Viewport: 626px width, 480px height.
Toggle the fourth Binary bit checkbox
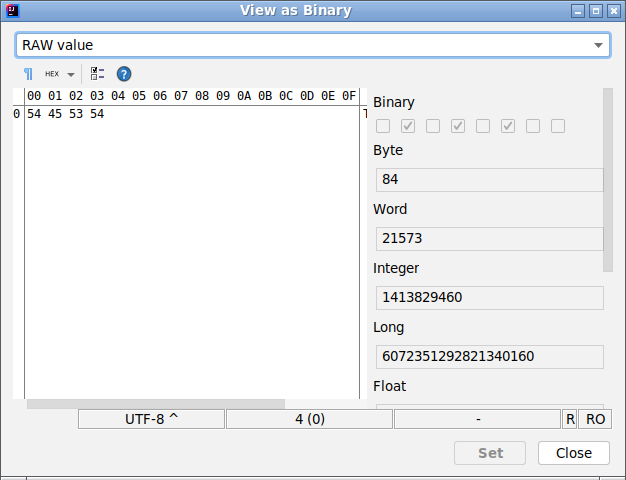458,126
